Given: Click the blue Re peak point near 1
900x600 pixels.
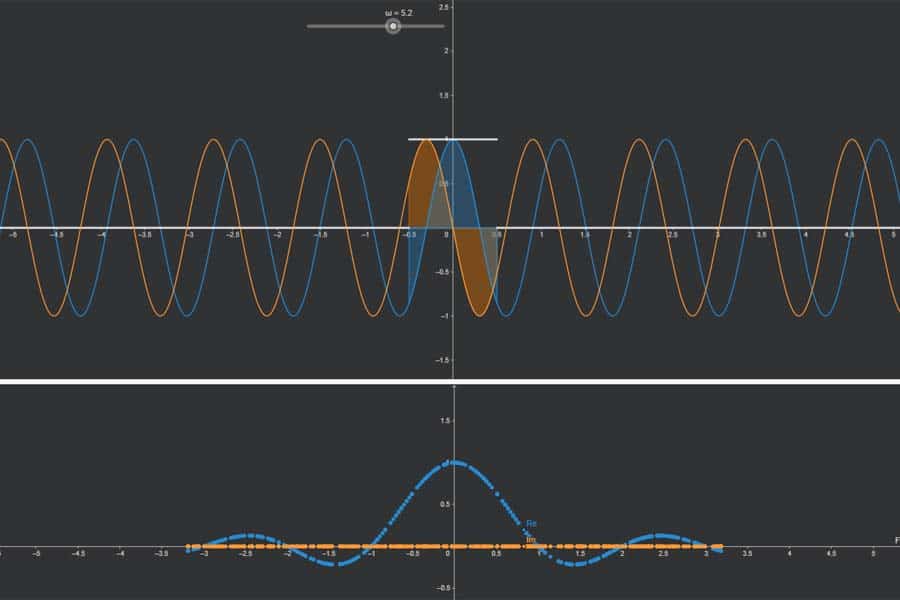Looking at the screenshot, I should pyautogui.click(x=455, y=462).
